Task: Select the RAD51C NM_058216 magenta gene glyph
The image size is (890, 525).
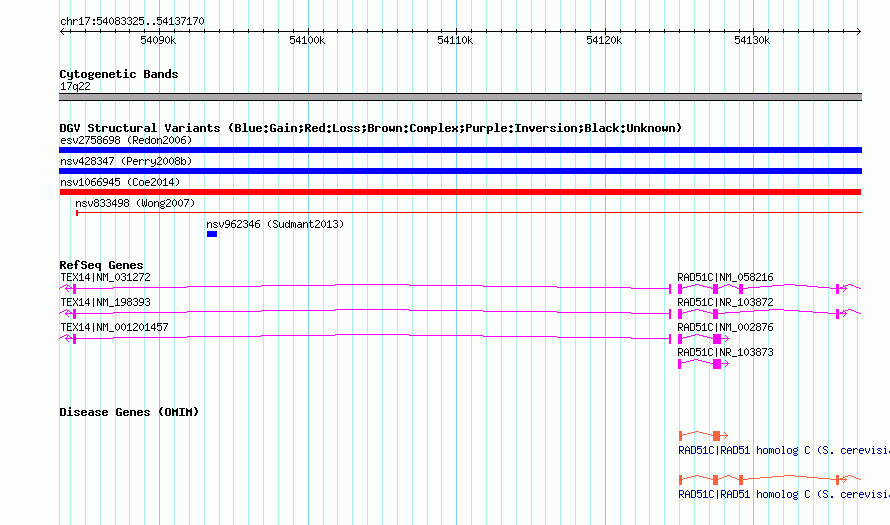Action: [x=769, y=288]
